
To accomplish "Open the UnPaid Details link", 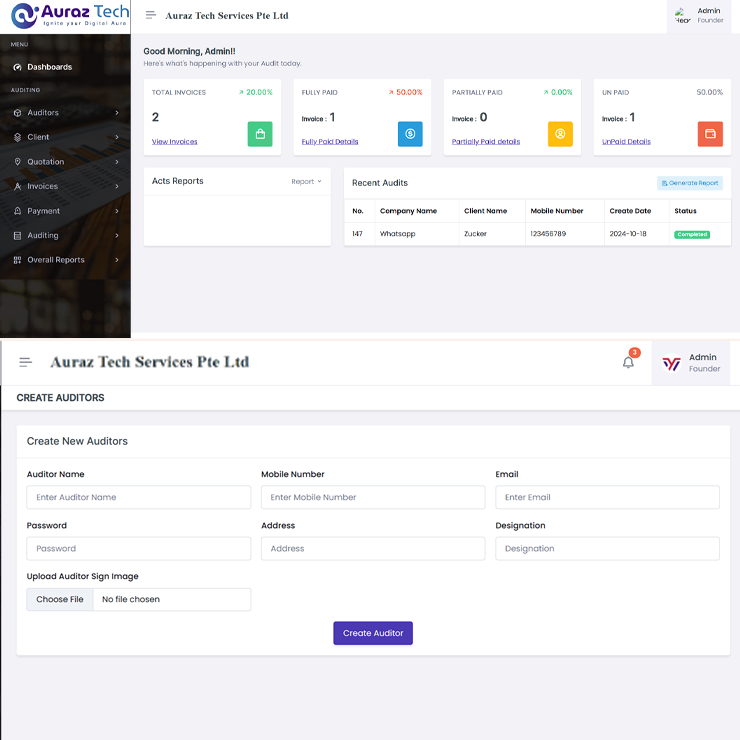I will click(x=626, y=142).
